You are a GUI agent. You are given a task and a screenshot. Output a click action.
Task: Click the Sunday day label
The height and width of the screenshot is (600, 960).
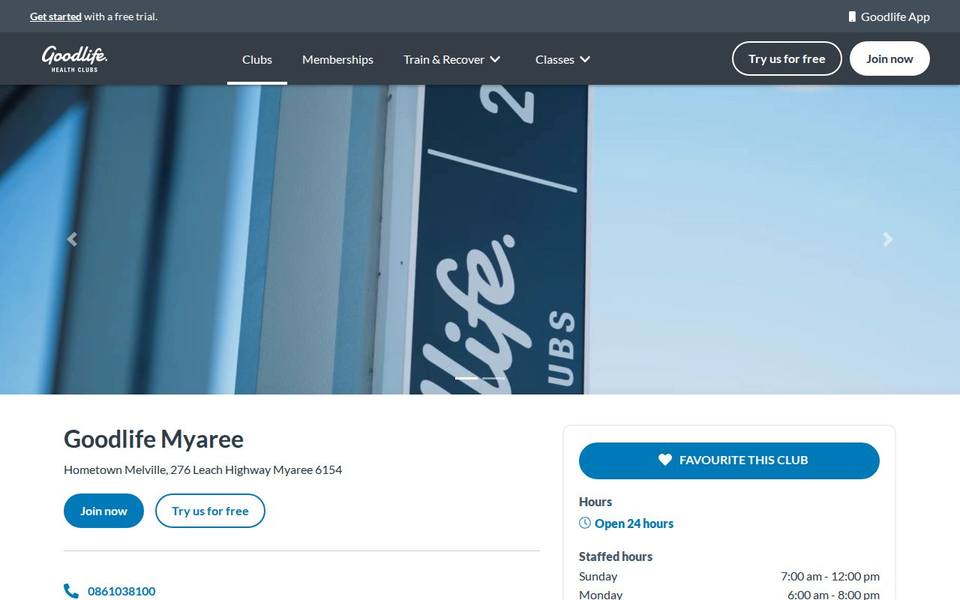[x=598, y=576]
